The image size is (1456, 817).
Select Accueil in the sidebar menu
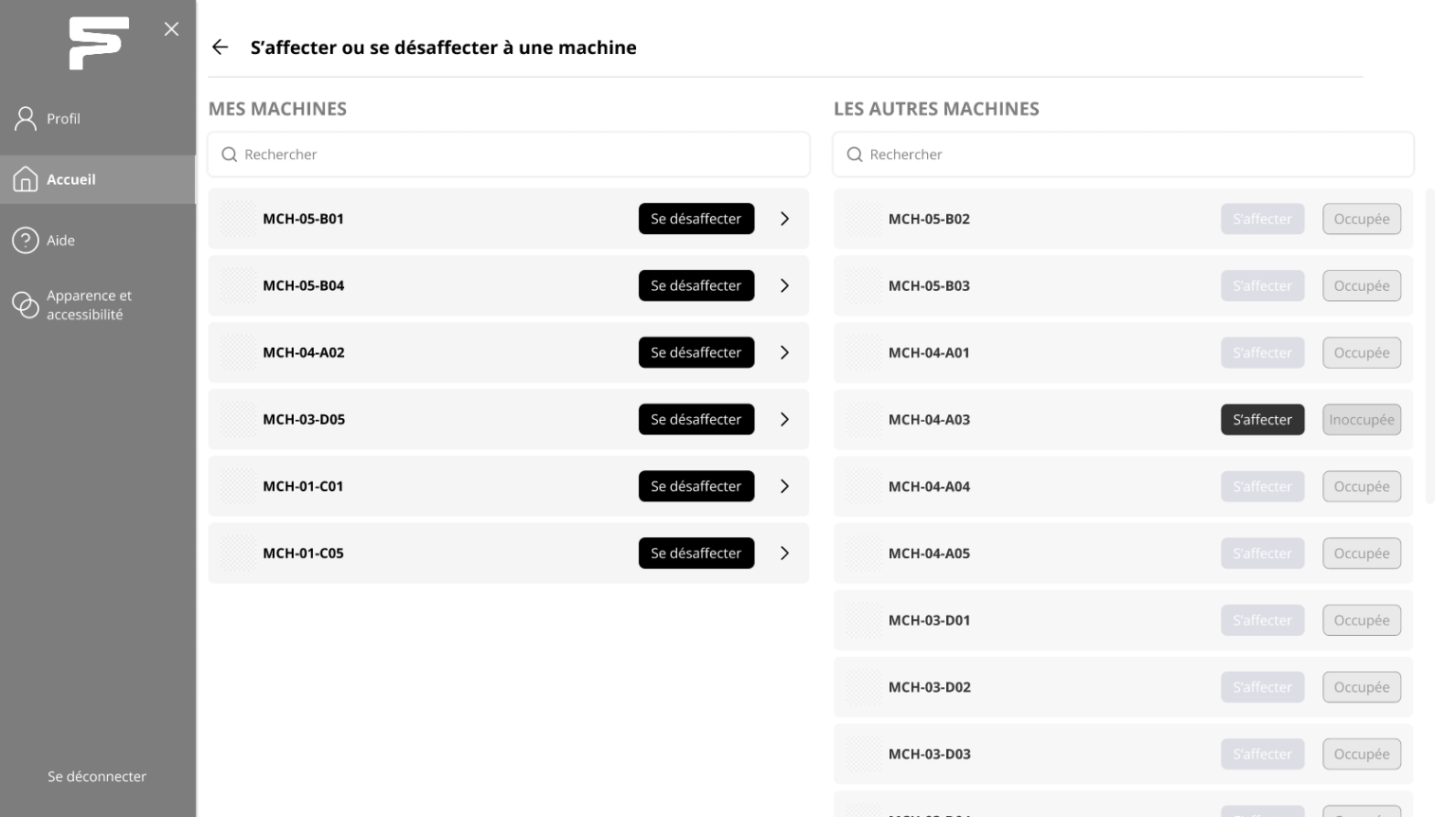[x=71, y=180]
